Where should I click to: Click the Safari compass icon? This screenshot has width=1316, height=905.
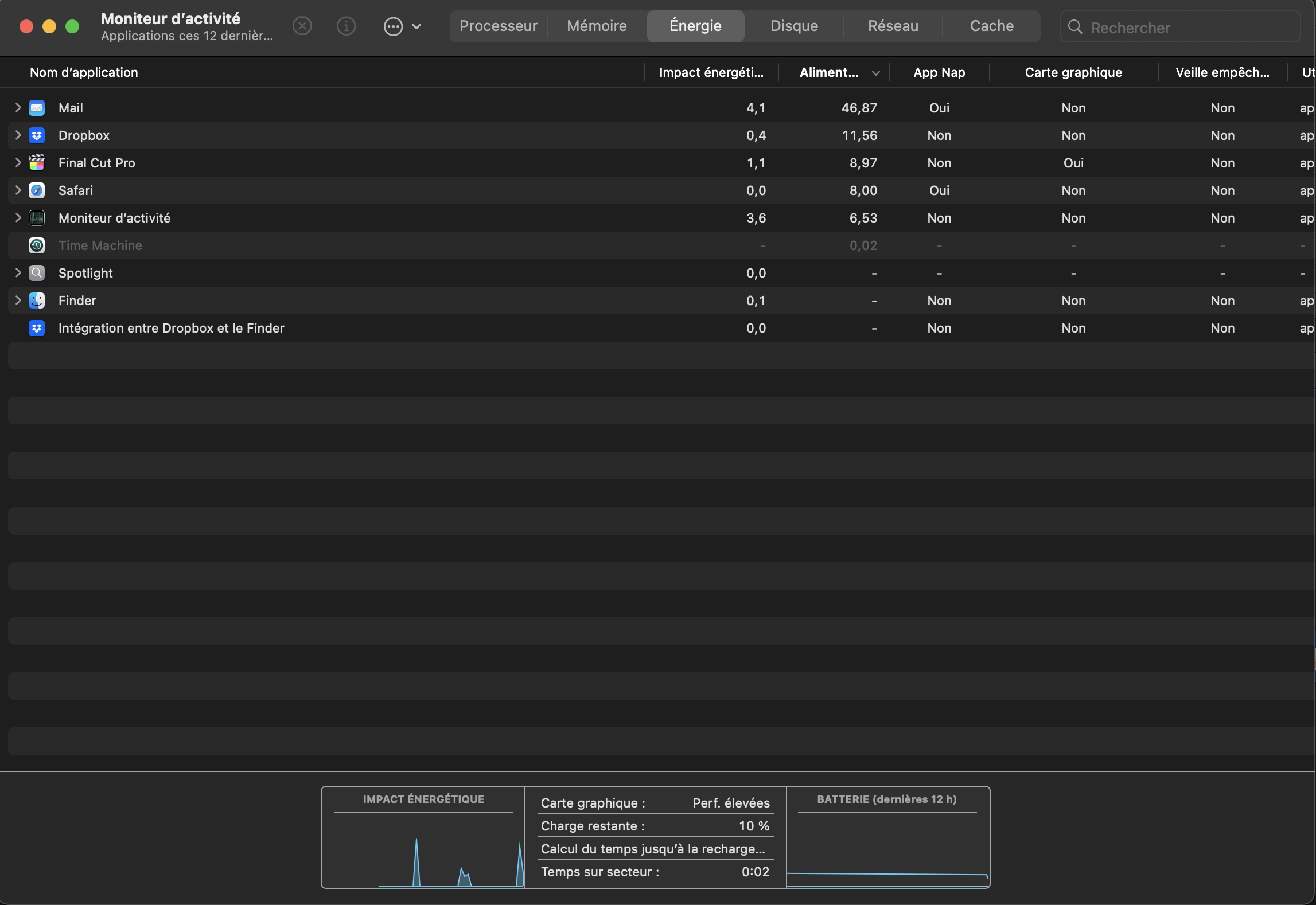coord(37,190)
